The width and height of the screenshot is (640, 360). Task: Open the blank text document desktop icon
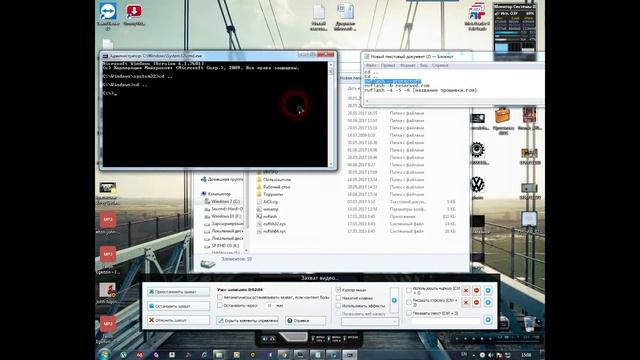[x=318, y=18]
